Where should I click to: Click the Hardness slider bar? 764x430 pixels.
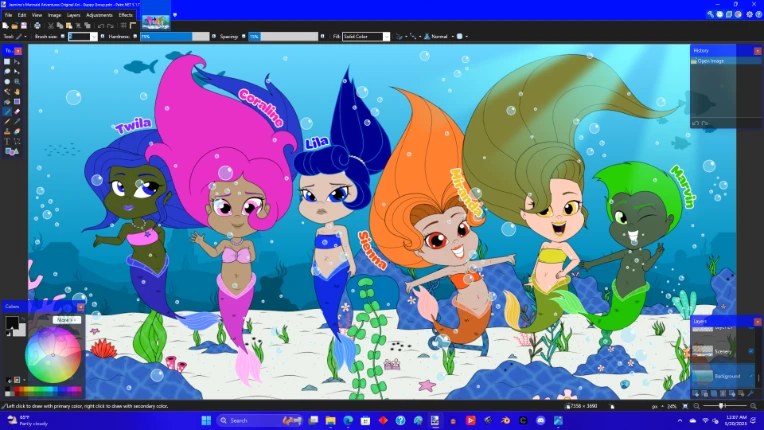175,37
